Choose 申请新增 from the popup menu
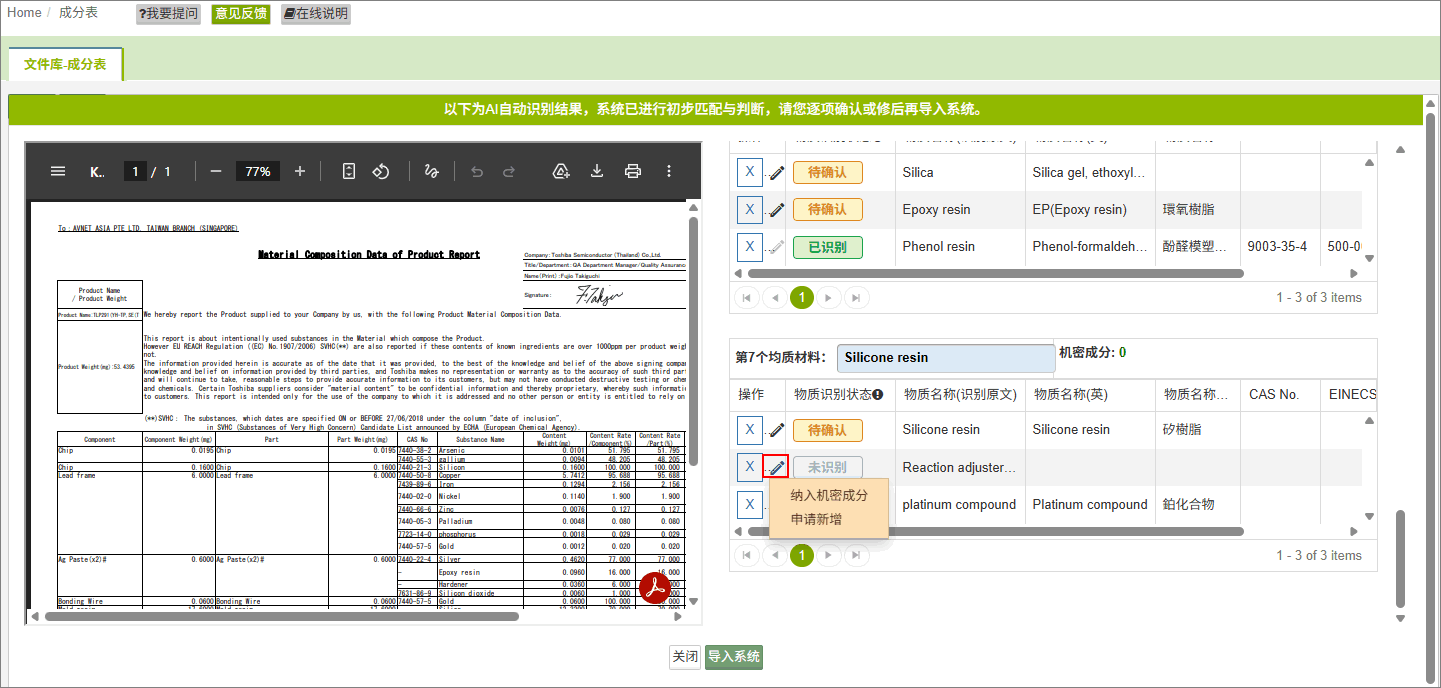 tap(816, 519)
